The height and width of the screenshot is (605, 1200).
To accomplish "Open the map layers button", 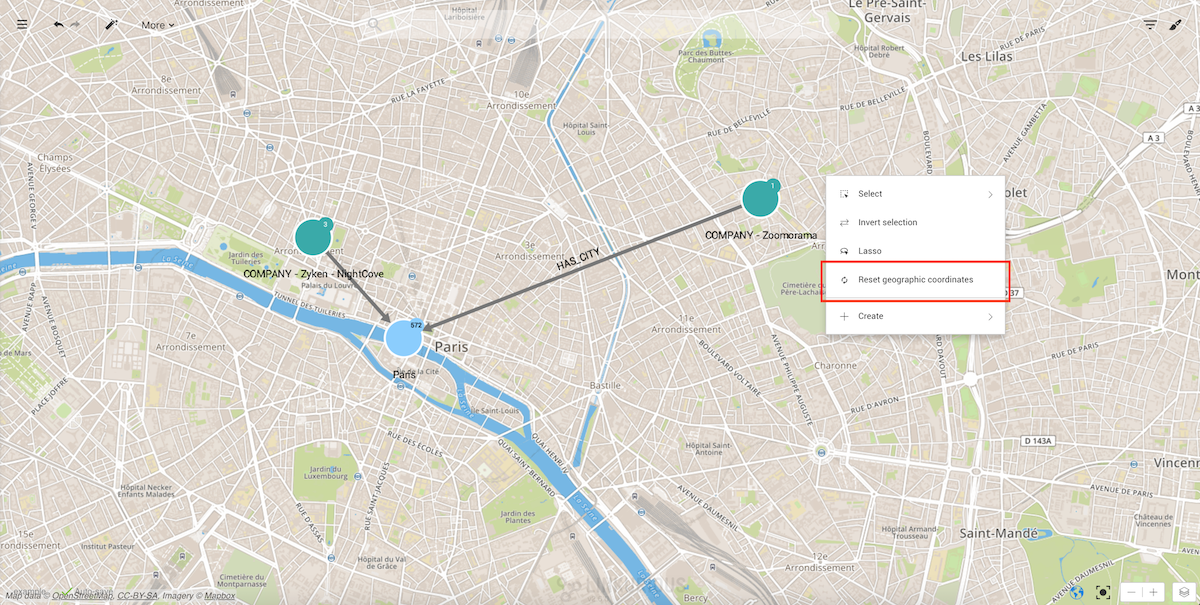I will (1181, 592).
